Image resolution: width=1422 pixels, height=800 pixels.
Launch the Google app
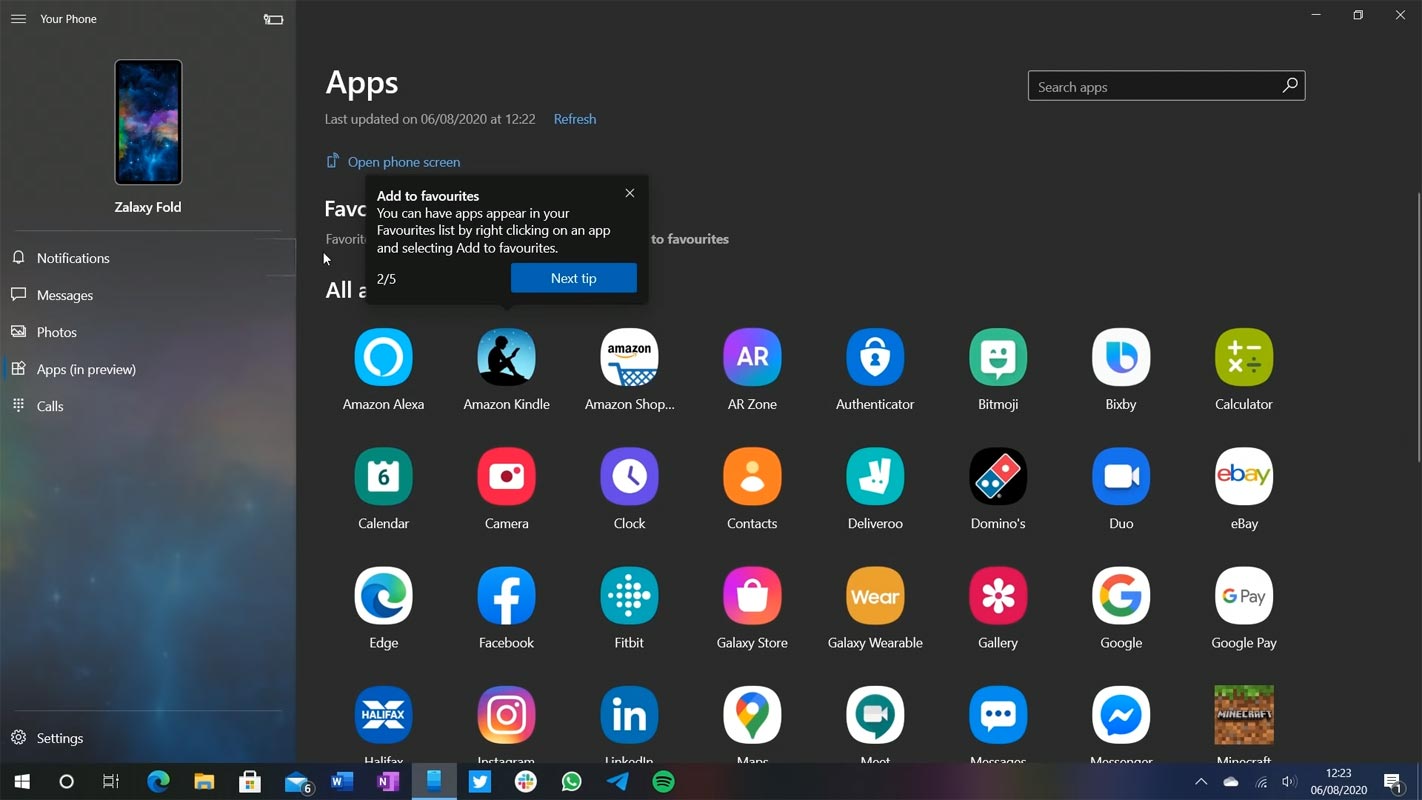(x=1121, y=596)
